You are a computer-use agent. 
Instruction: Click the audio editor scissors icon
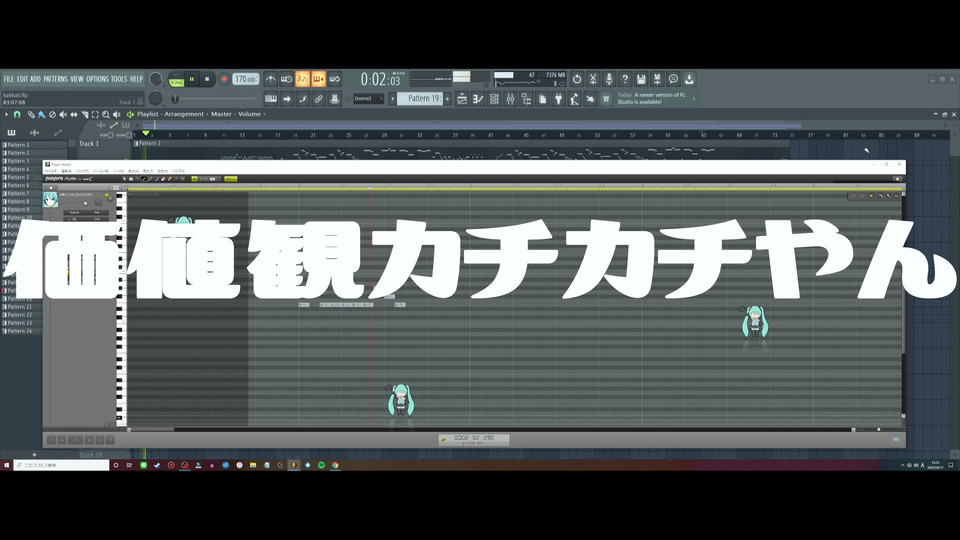(593, 79)
